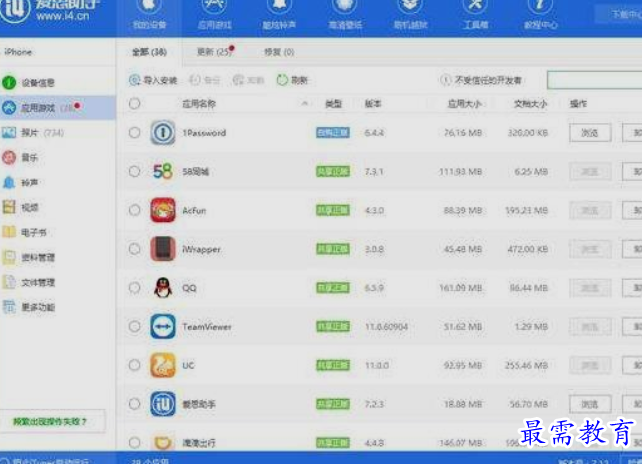Select the 58同城 row checkbox
642x464 pixels.
(134, 171)
